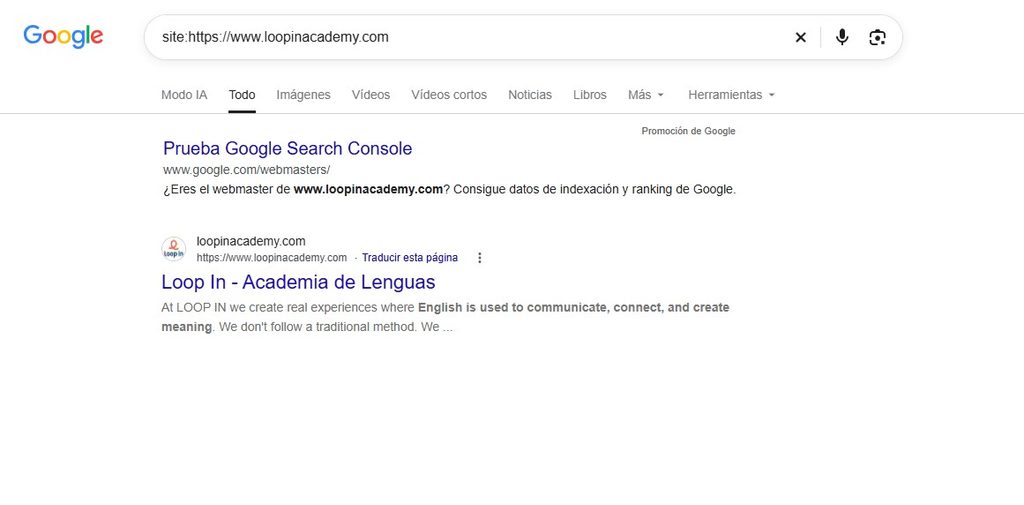1024x505 pixels.
Task: Open the Imágenes tab
Action: point(303,95)
